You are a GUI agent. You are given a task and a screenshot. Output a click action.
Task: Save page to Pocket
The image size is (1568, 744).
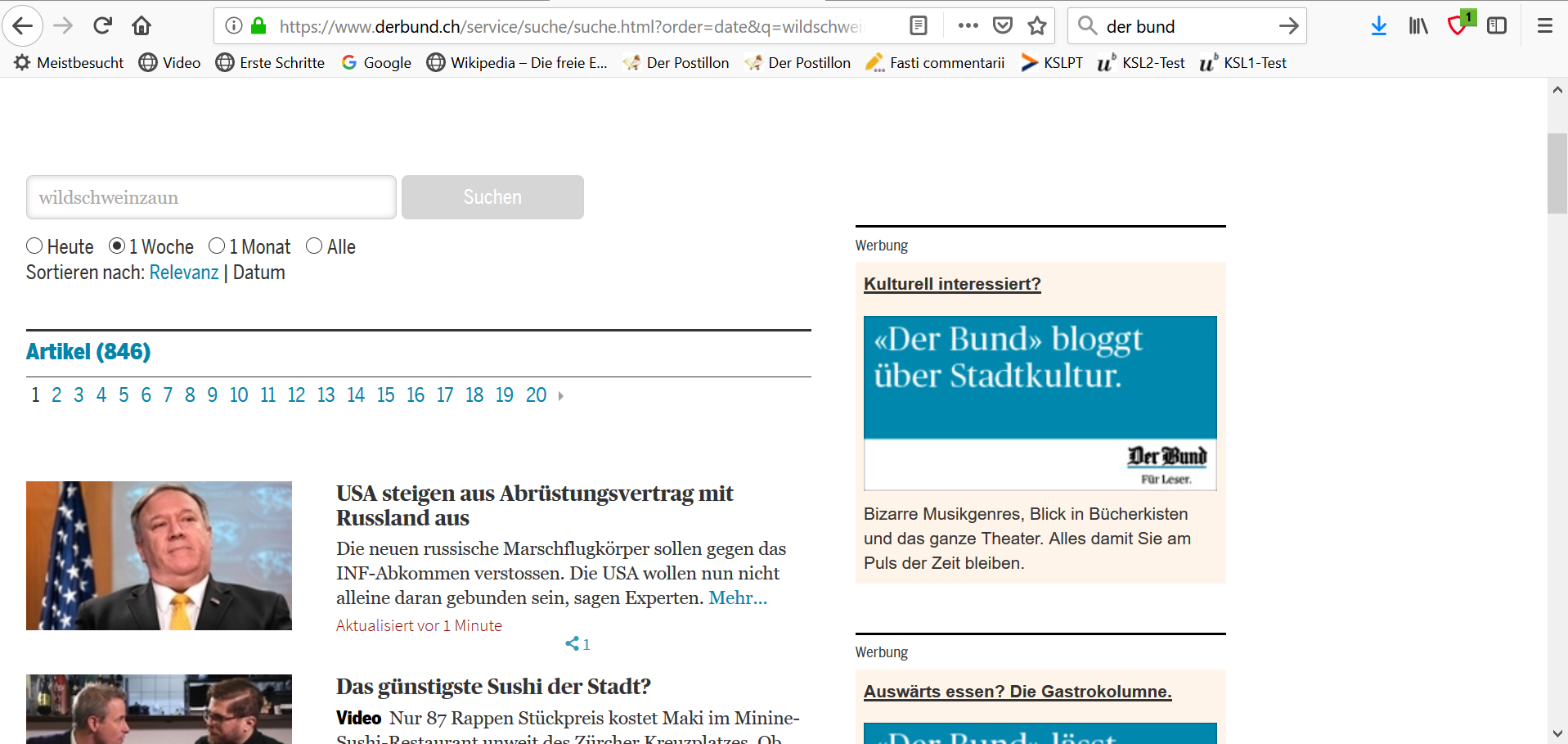pos(1003,26)
